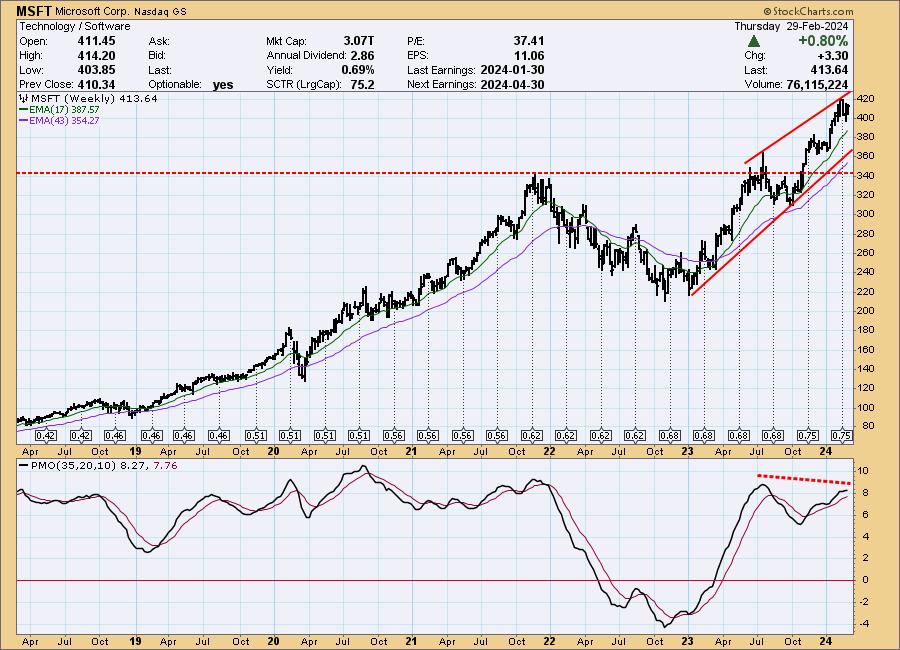This screenshot has height=650, width=900.
Task: Click the purple EMA(43) legend line marker
Action: point(24,120)
